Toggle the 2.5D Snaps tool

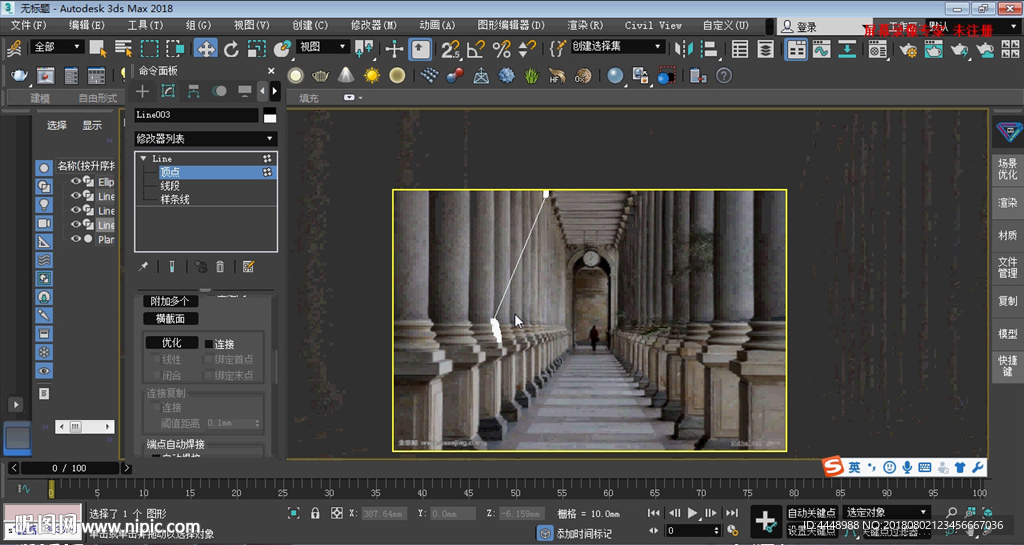click(x=450, y=49)
